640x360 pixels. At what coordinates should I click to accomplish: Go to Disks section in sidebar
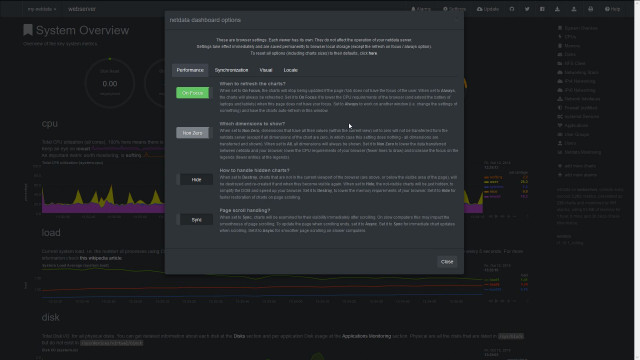pyautogui.click(x=567, y=54)
